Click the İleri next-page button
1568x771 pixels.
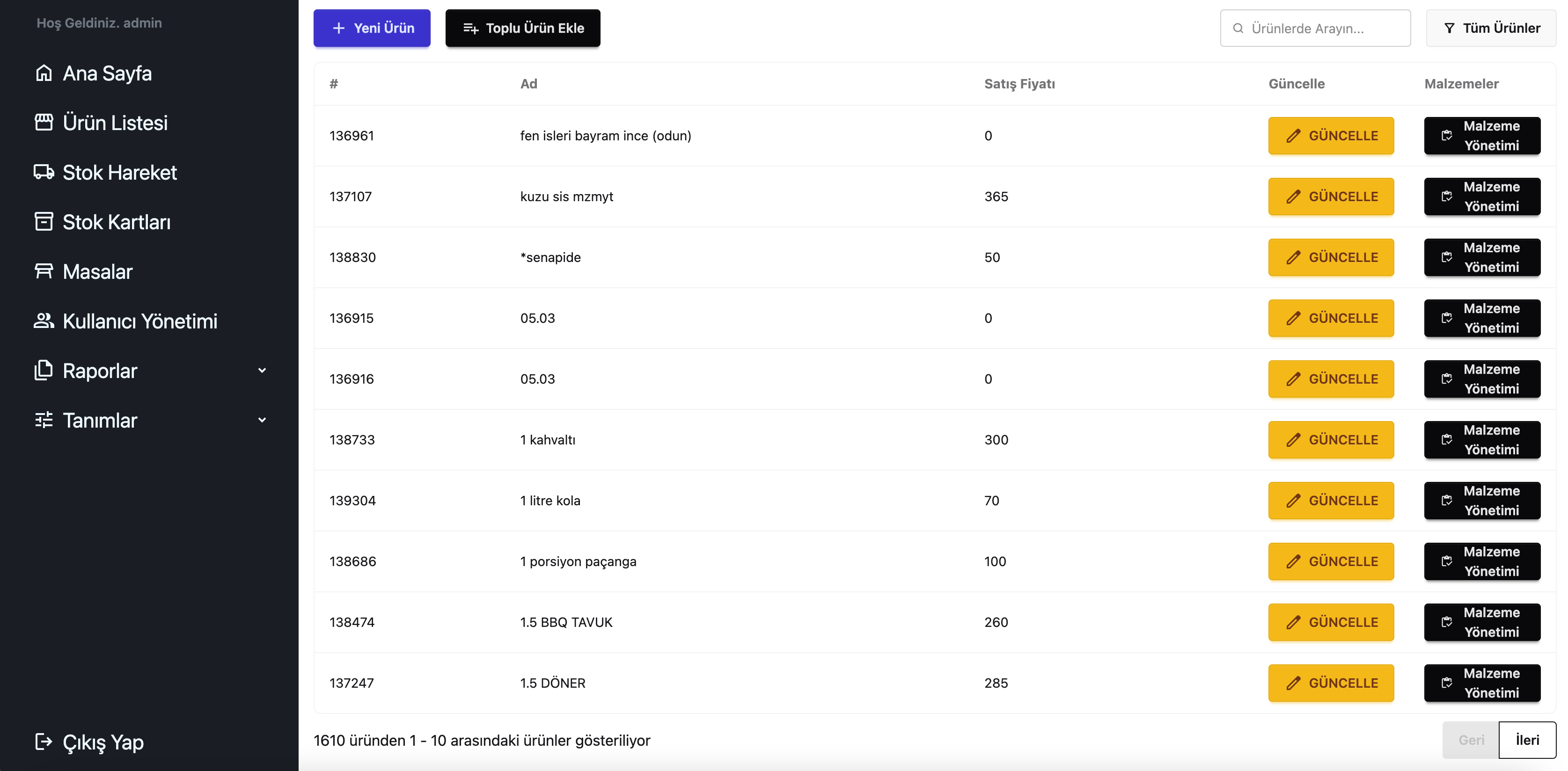(x=1527, y=740)
